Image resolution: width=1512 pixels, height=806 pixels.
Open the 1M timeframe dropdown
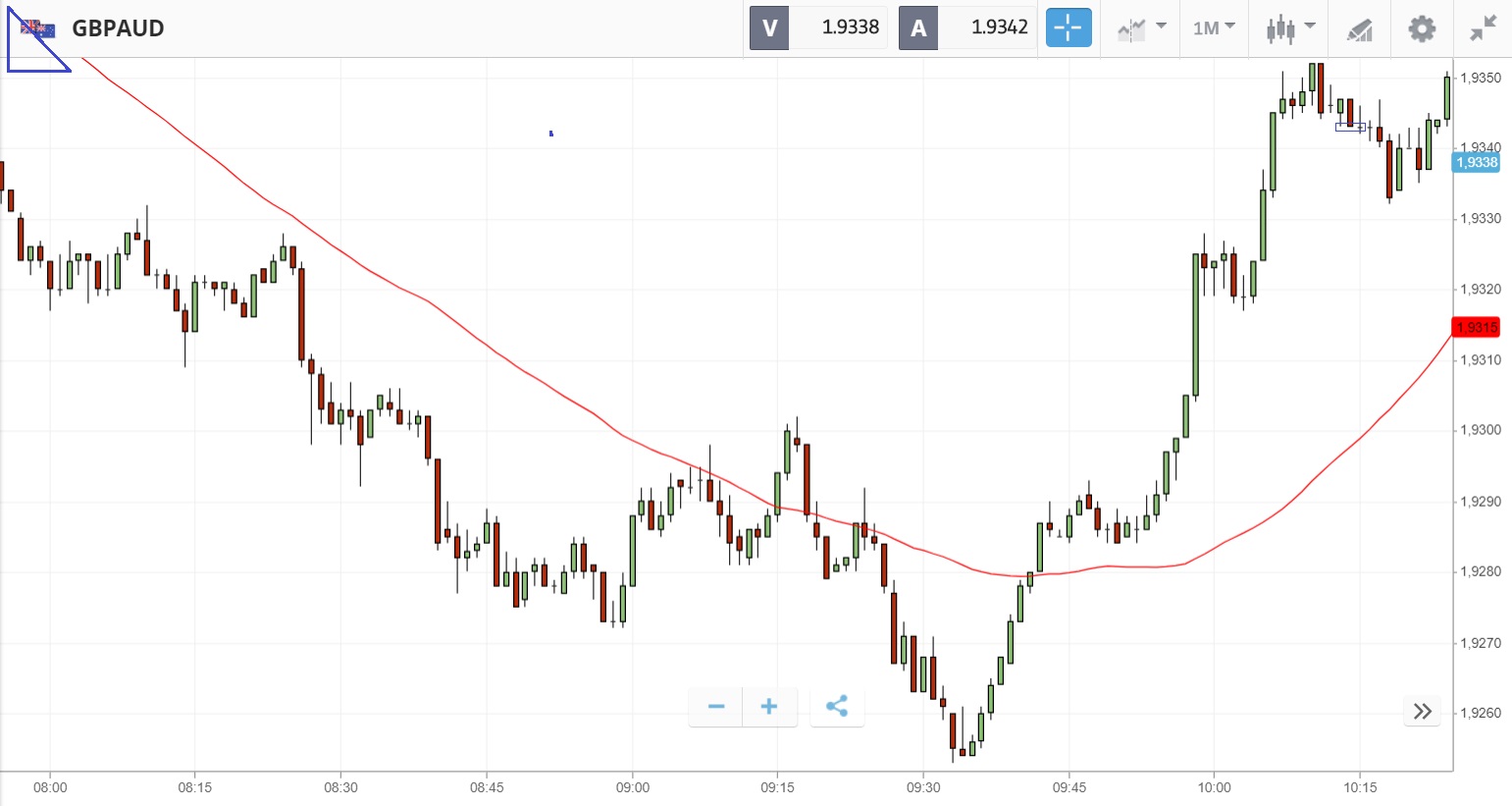(x=1214, y=28)
